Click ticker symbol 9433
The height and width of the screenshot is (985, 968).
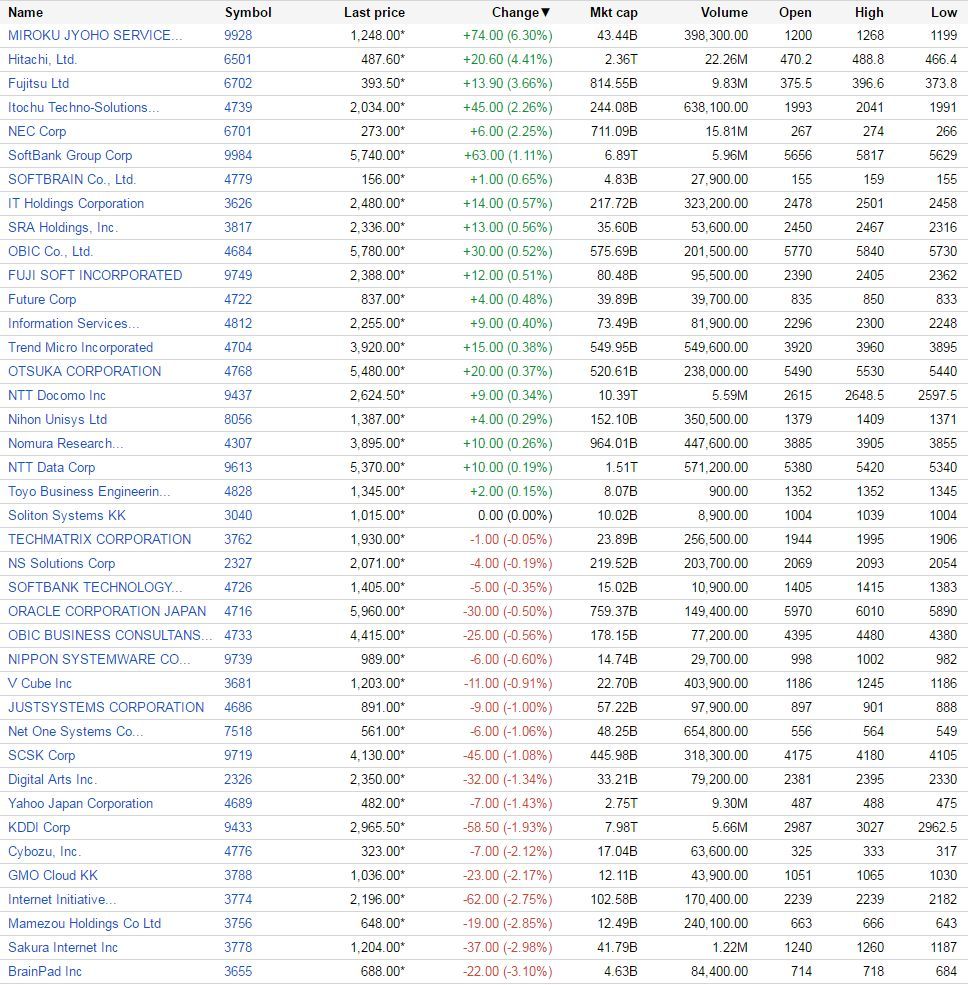[x=238, y=828]
